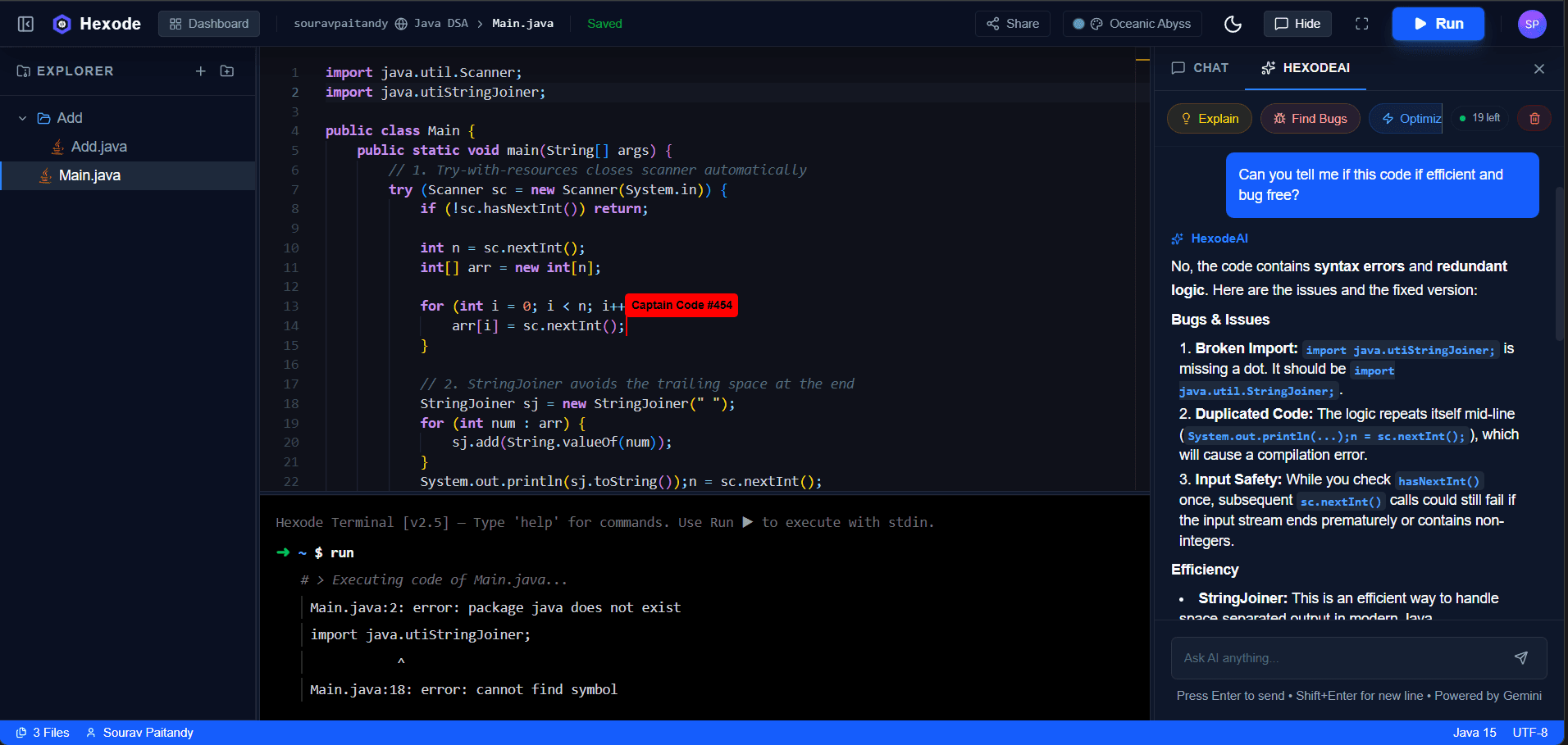Image resolution: width=1568 pixels, height=745 pixels.
Task: Open the Dashboard
Action: 209,24
